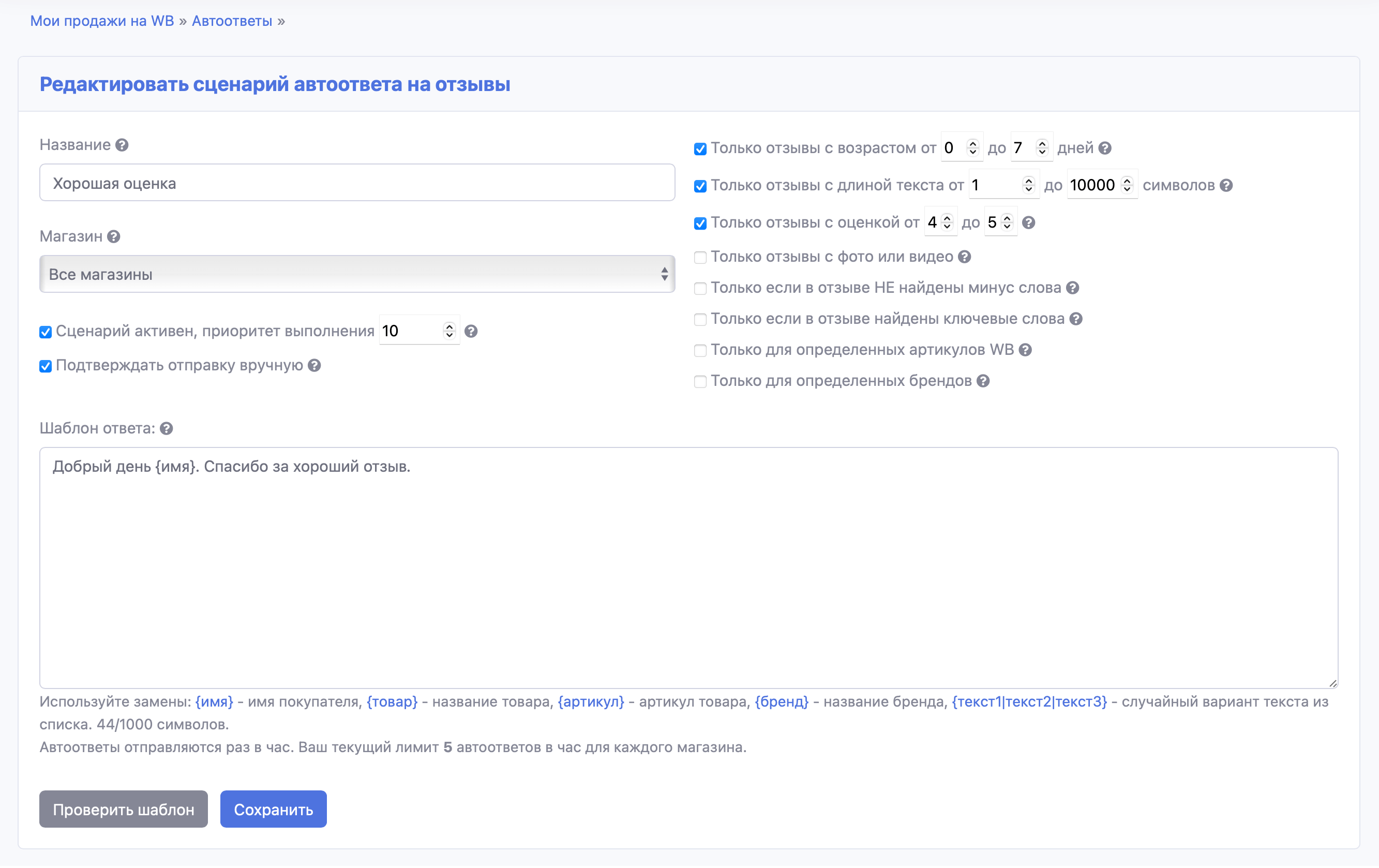Click inside the Хорошая оценка name field
1379x868 pixels.
click(x=357, y=183)
